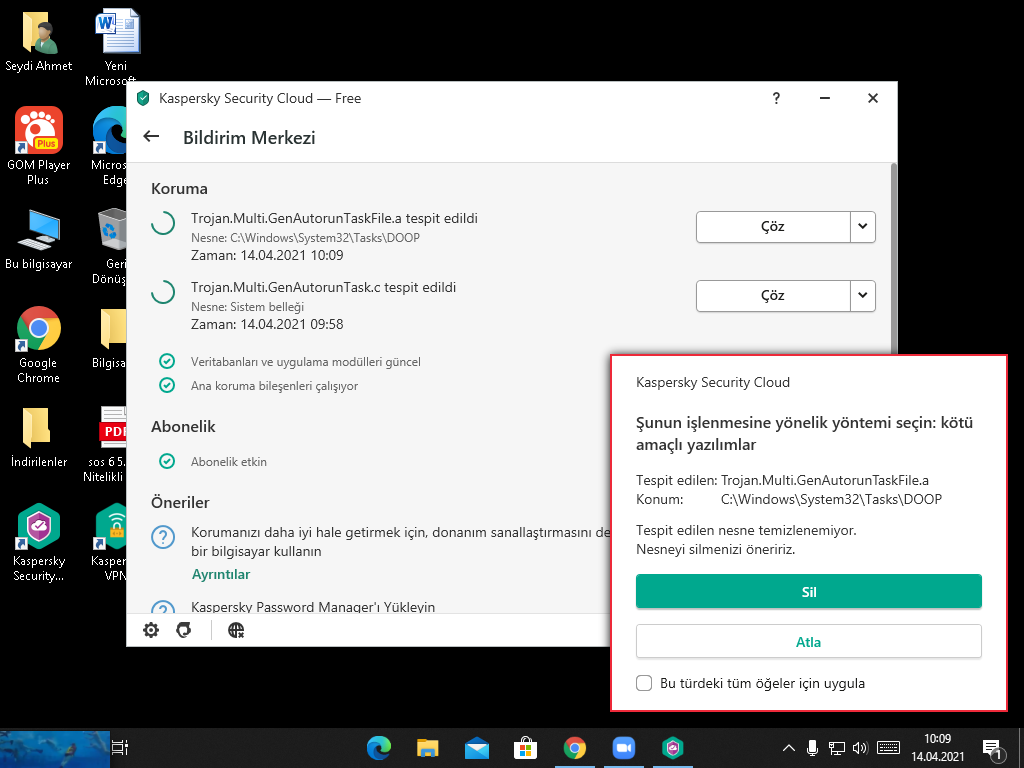Select Kaspersky VPN desktop shortcut
1024x768 pixels.
click(x=110, y=542)
